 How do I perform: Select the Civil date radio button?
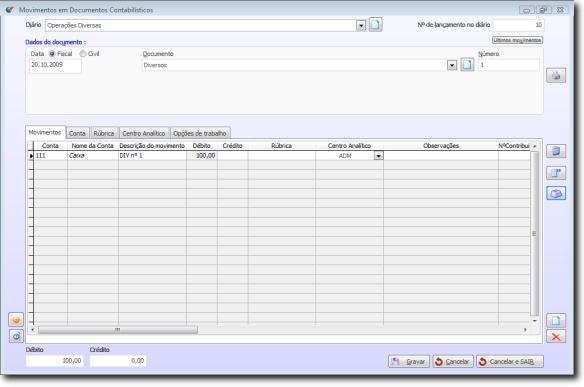pyautogui.click(x=83, y=54)
